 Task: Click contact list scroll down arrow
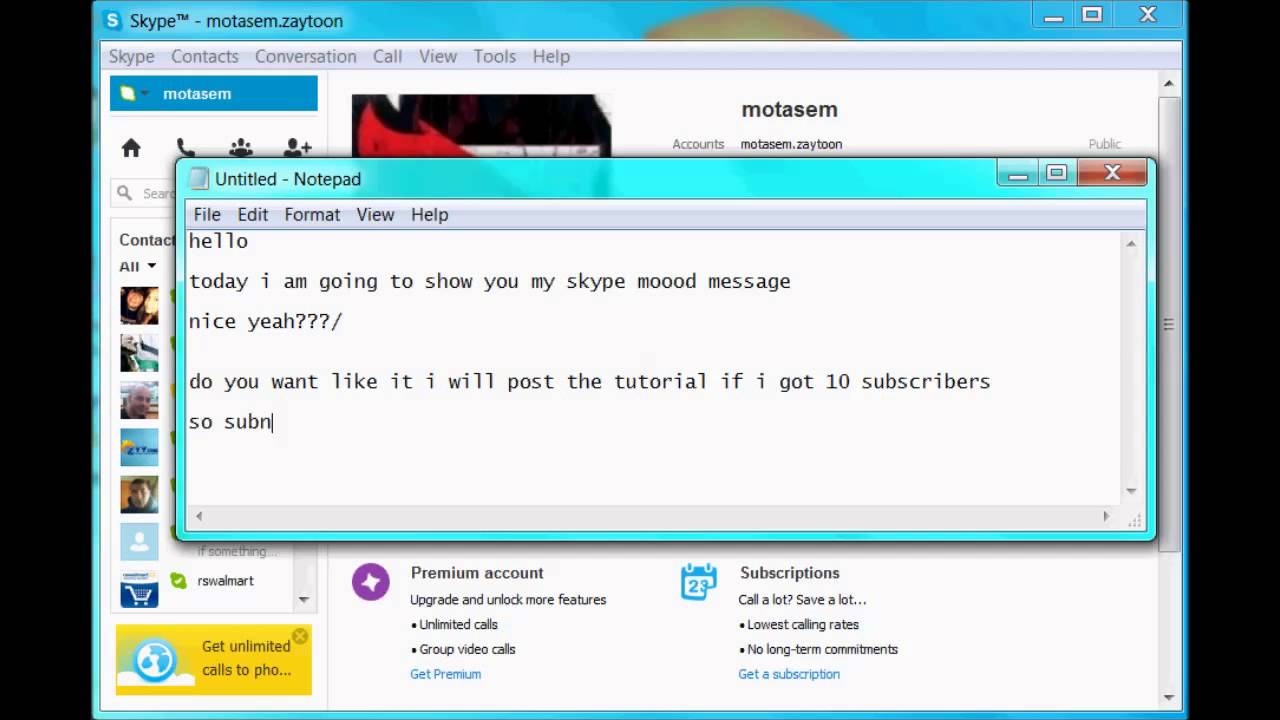tap(303, 600)
